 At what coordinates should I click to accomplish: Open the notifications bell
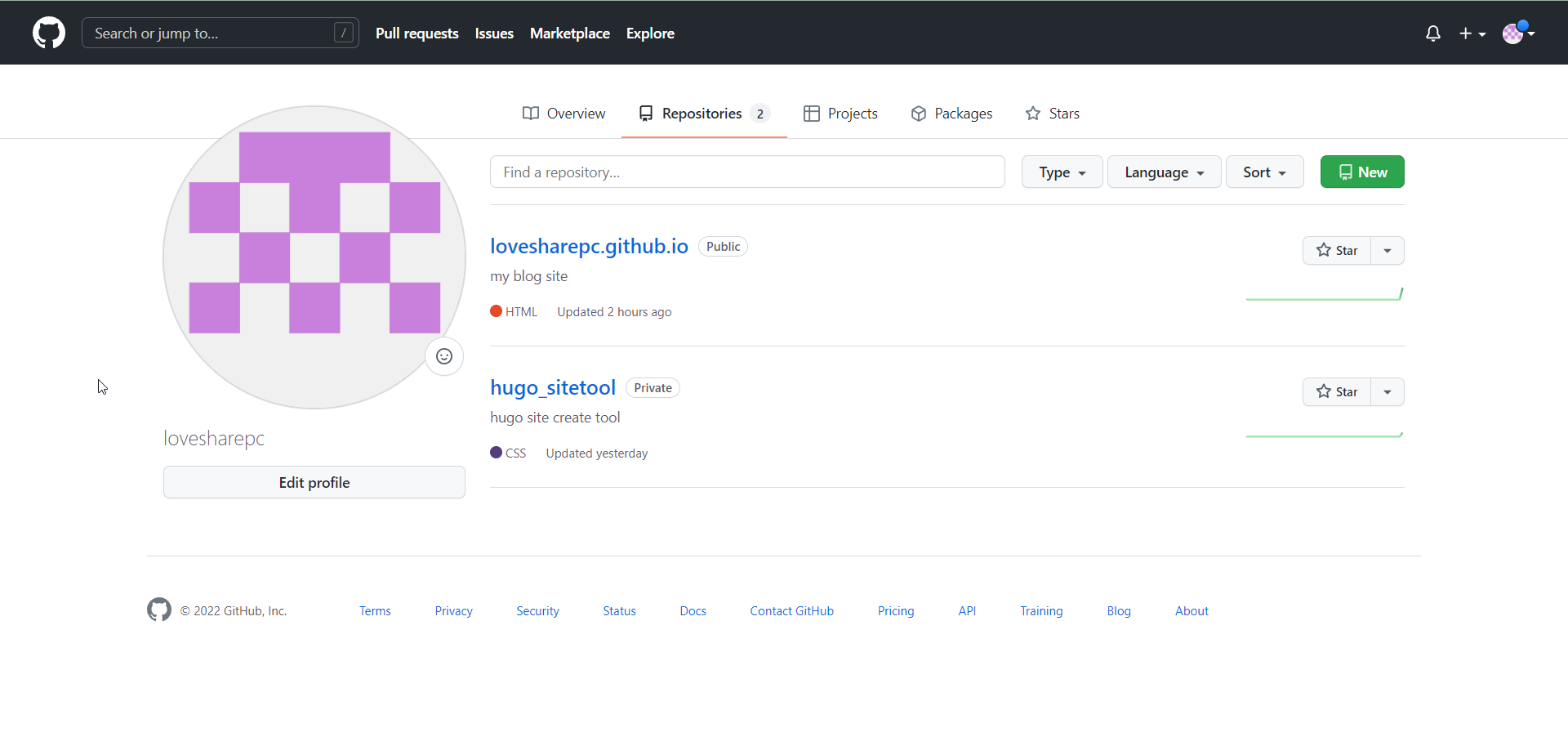pyautogui.click(x=1432, y=33)
